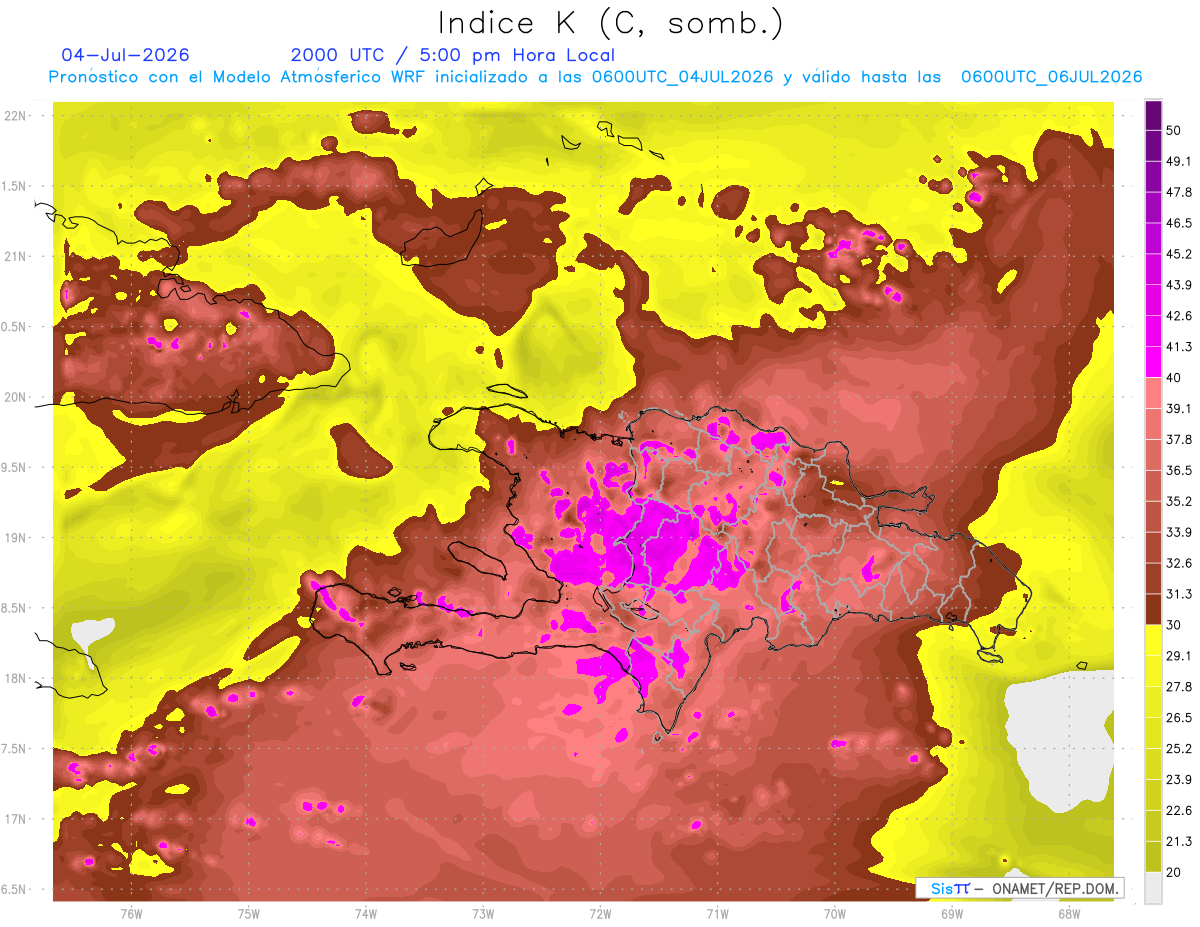Screen dimensions: 1200x927
Task: Click the colorbar value "42.6"
Action: (x=1179, y=316)
